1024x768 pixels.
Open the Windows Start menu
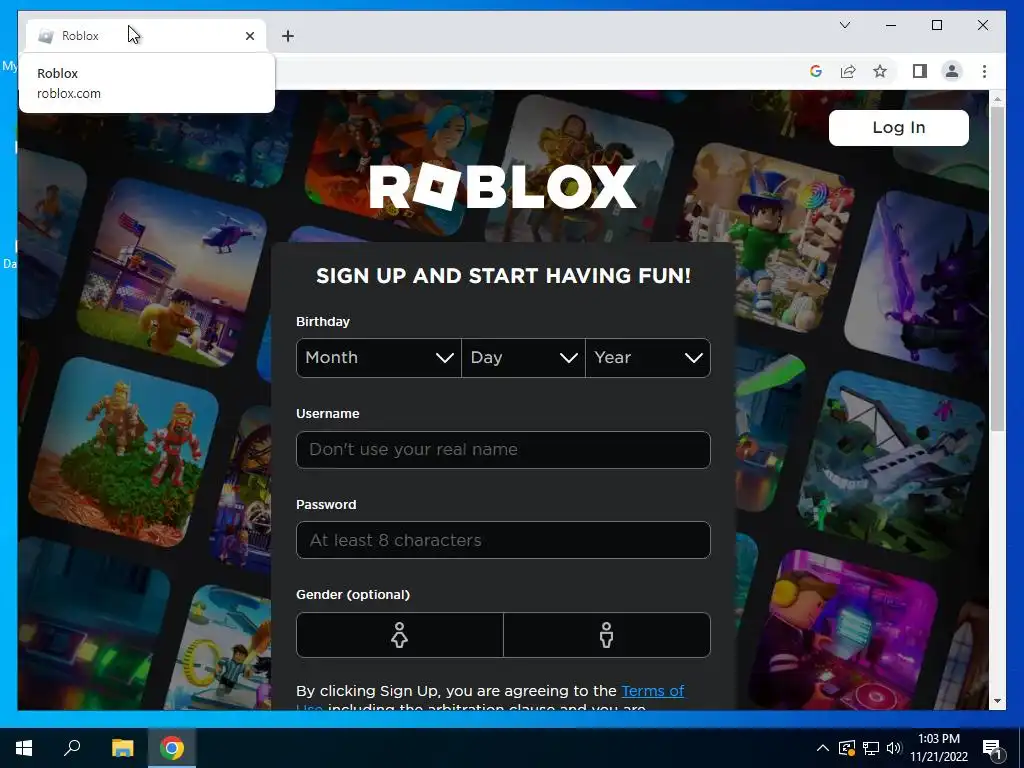tap(24, 748)
